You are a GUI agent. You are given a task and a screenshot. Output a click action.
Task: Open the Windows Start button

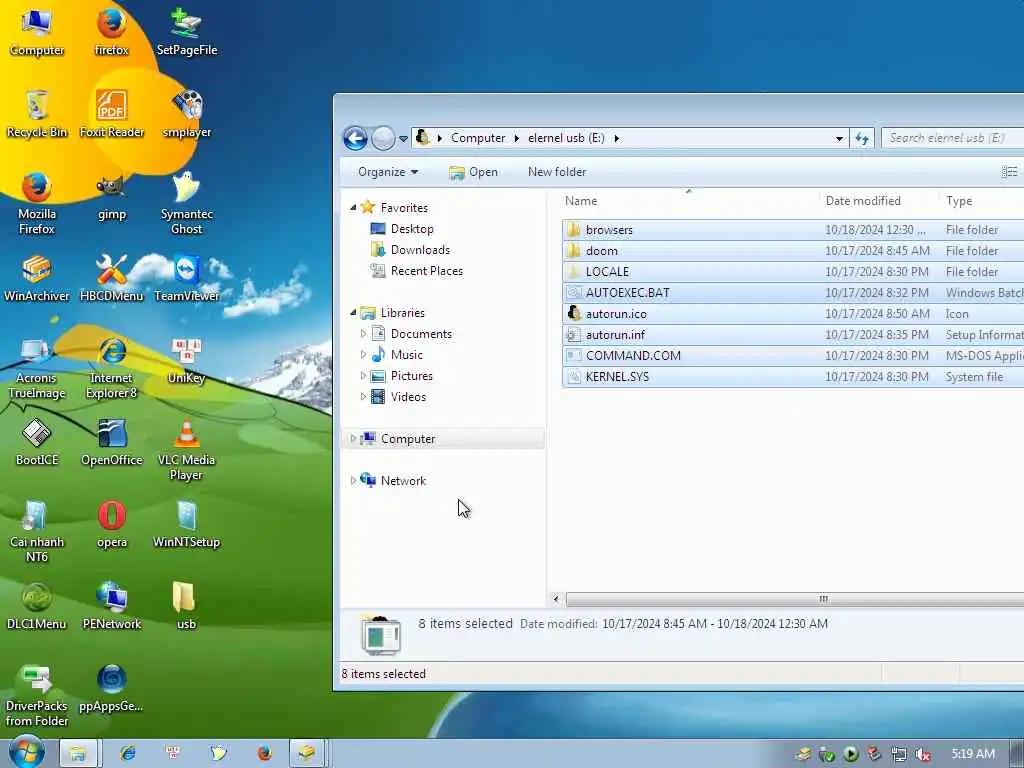click(x=26, y=752)
